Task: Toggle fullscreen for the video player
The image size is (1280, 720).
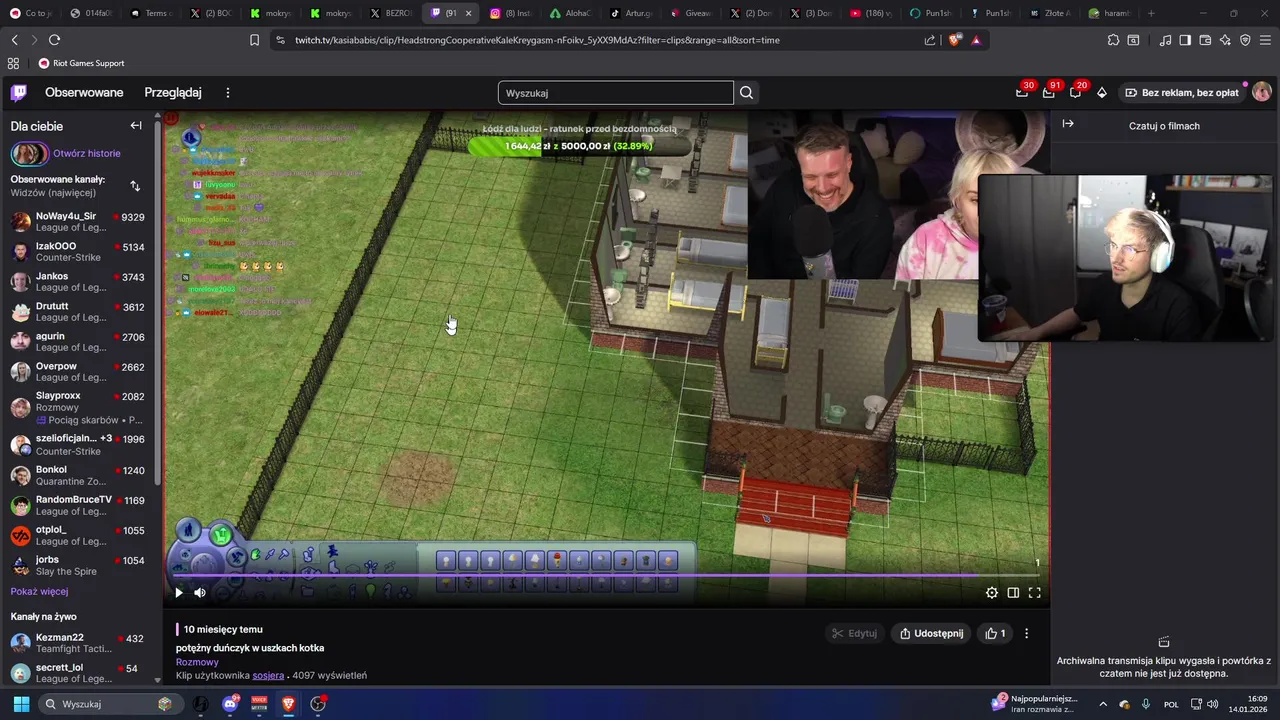Action: 1035,593
